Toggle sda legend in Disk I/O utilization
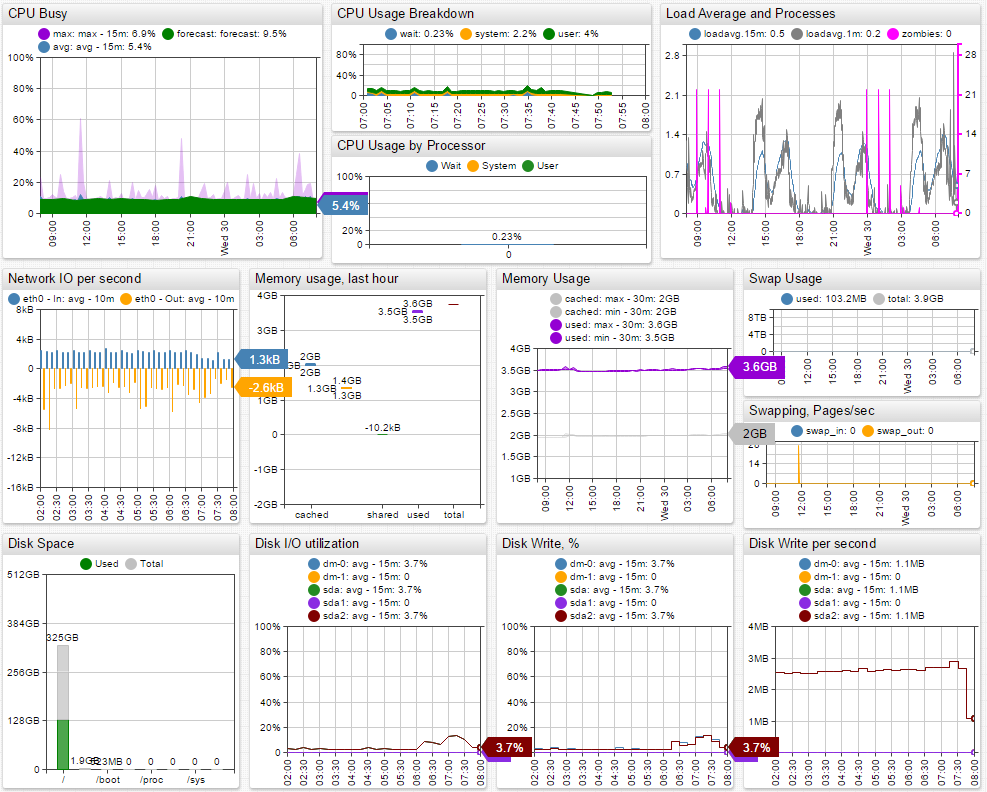Screen dimensions: 987x792 coord(314,590)
